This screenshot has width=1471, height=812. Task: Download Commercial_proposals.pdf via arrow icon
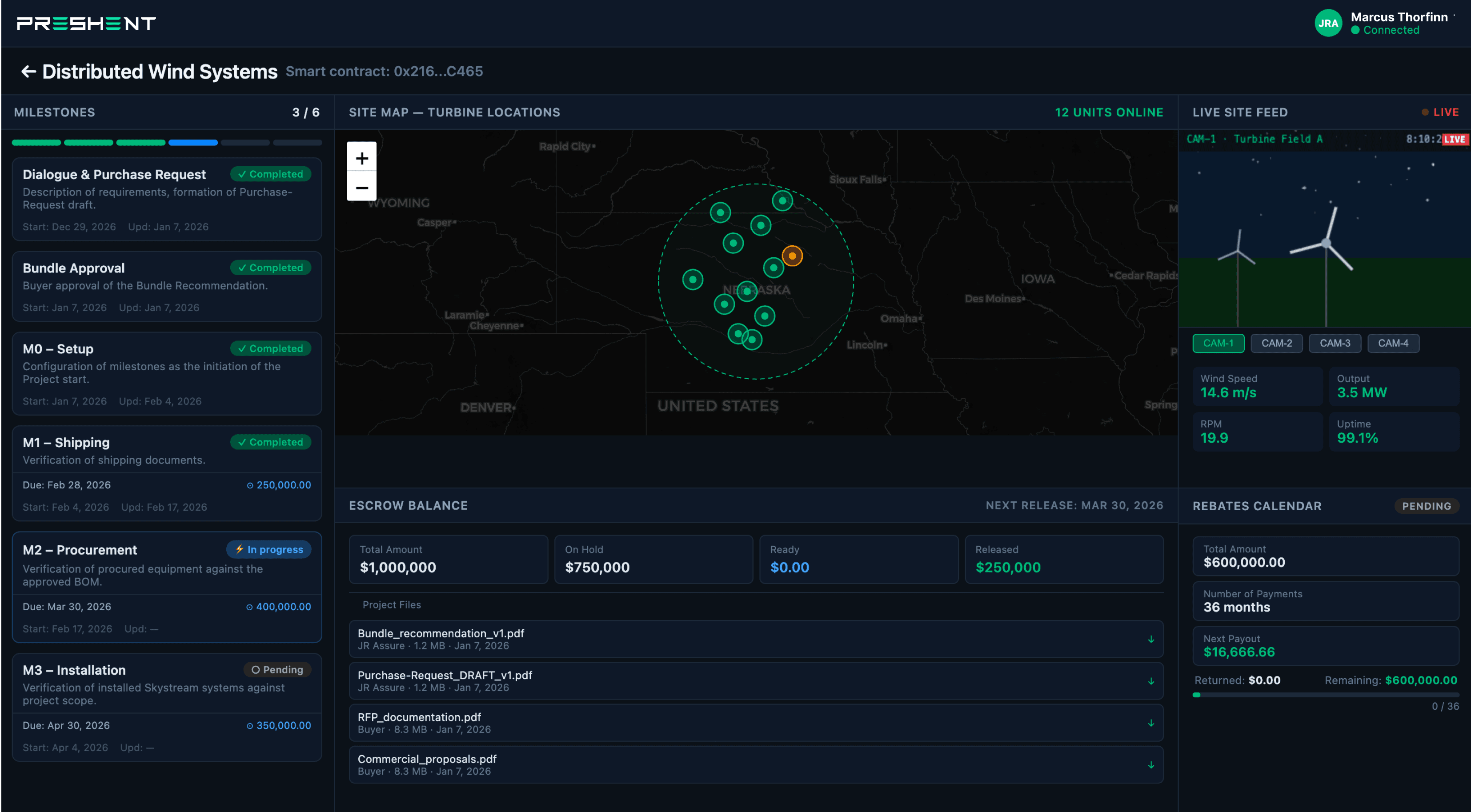coord(1150,764)
